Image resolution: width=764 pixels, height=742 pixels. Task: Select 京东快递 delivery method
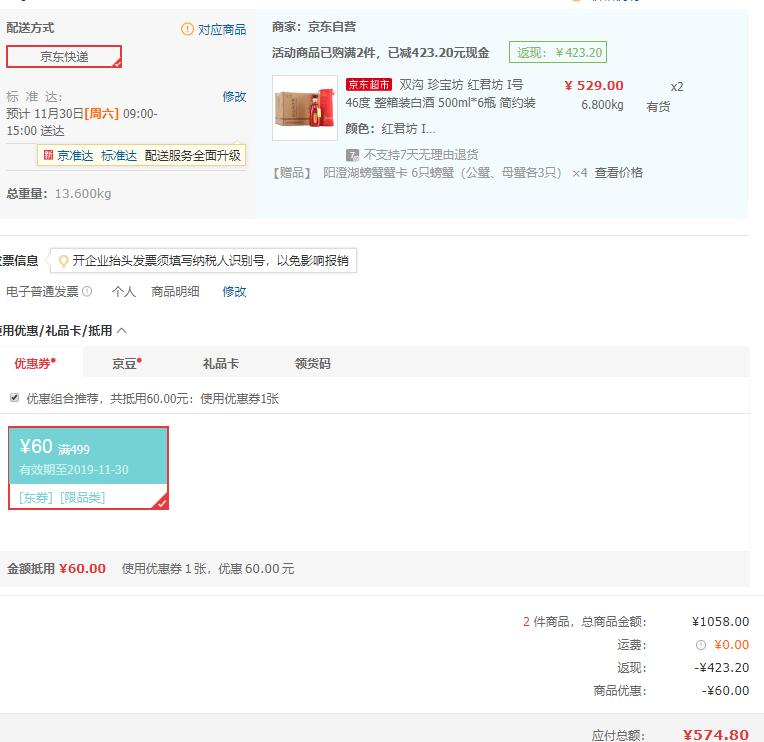coord(64,57)
